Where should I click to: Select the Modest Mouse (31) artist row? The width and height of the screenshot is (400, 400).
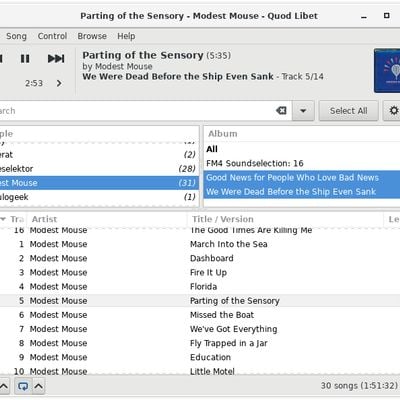click(x=99, y=183)
